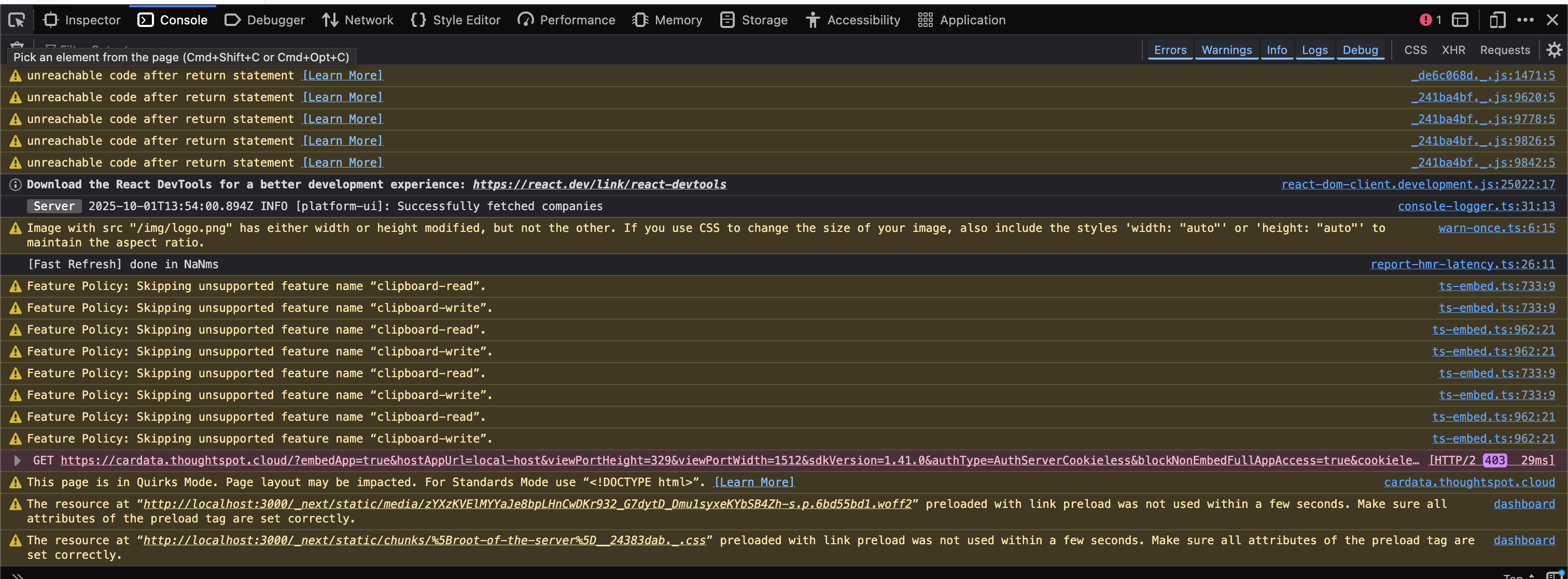Open the three-dots customize menu
The width and height of the screenshot is (1568, 579).
(1525, 20)
